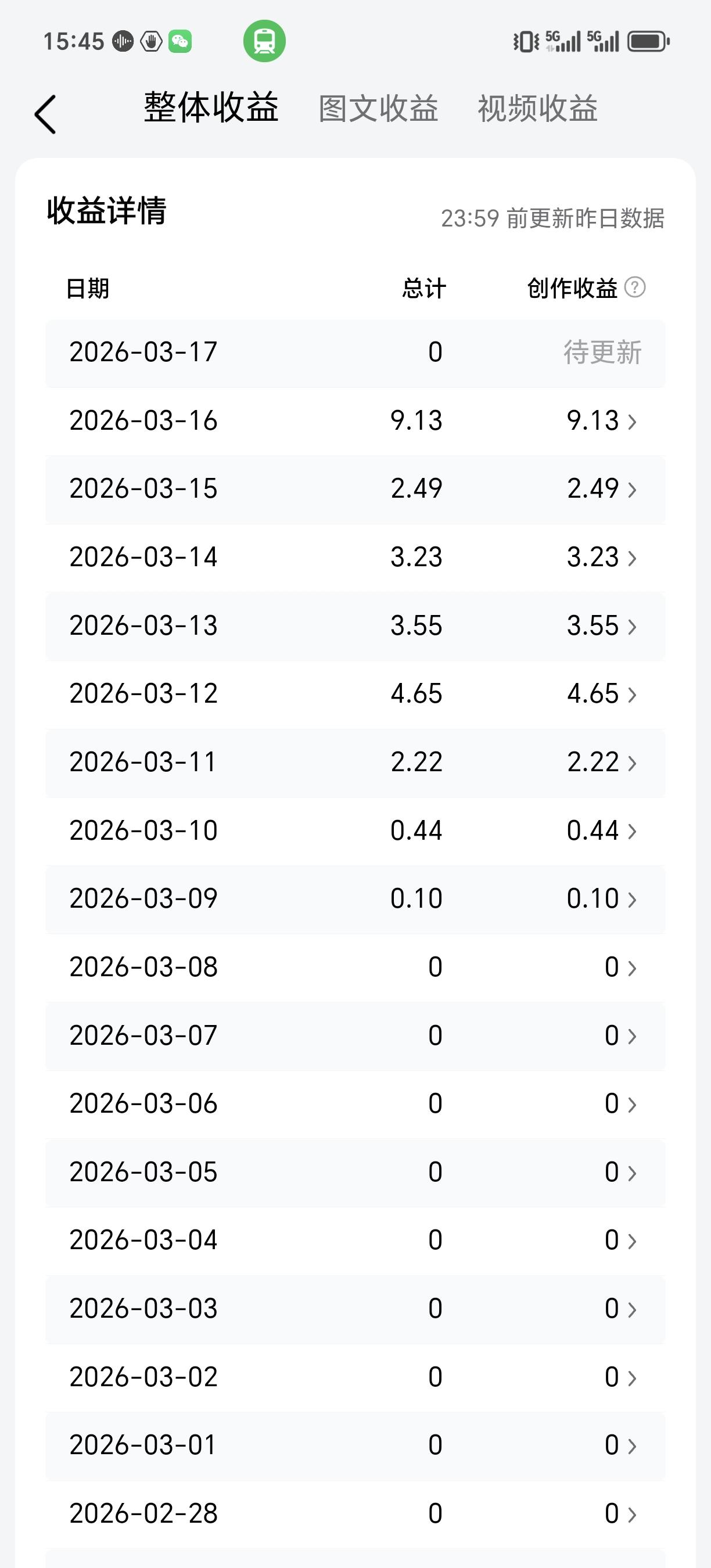Tap the vibrate mode icon
Screen dimensions: 711x1568
pyautogui.click(x=526, y=41)
